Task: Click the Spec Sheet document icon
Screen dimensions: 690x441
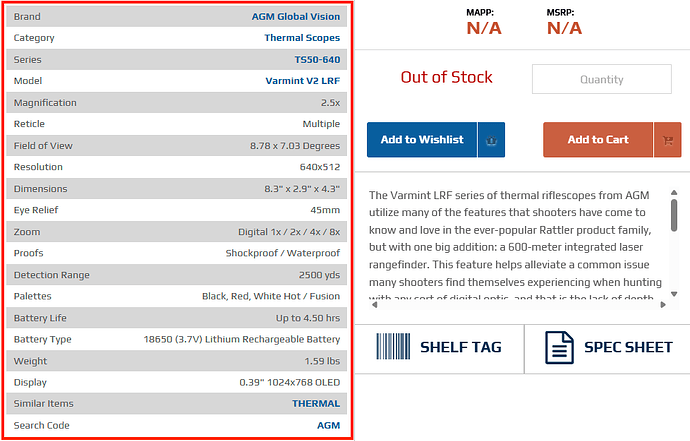Action: tap(559, 348)
